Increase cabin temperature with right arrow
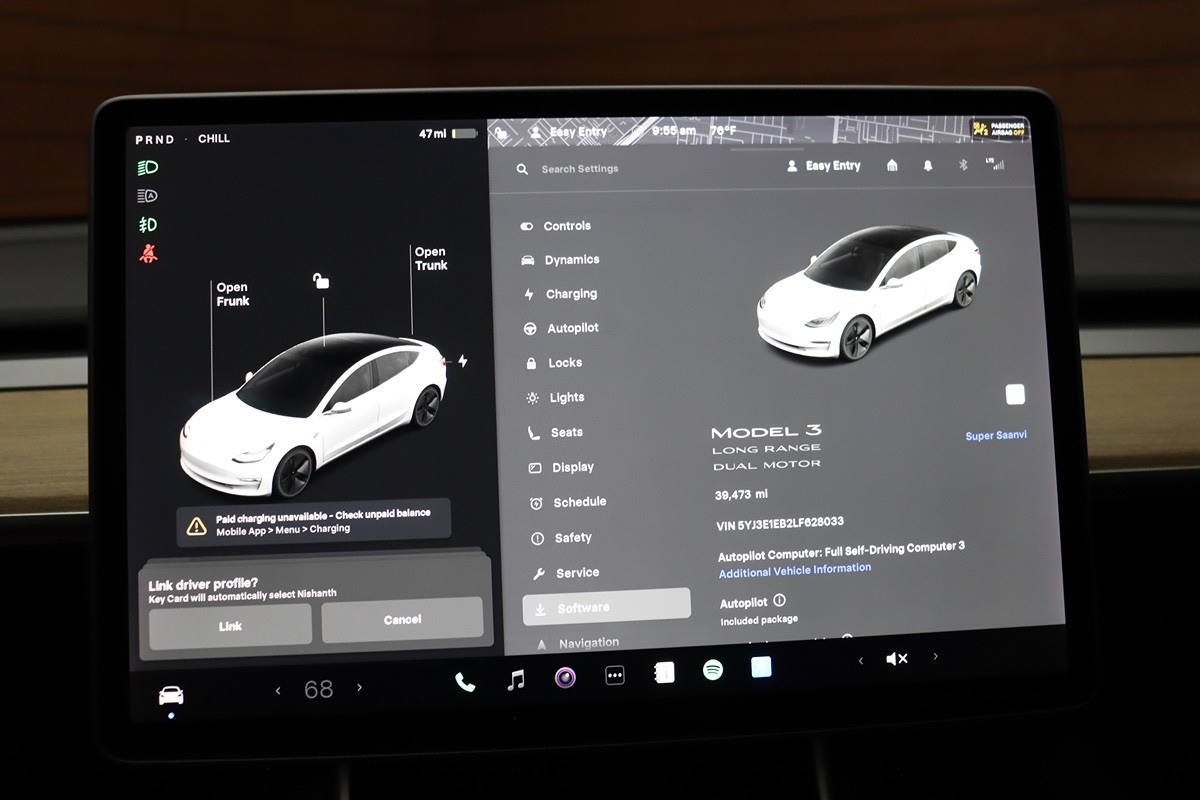Image resolution: width=1200 pixels, height=800 pixels. pyautogui.click(x=360, y=688)
